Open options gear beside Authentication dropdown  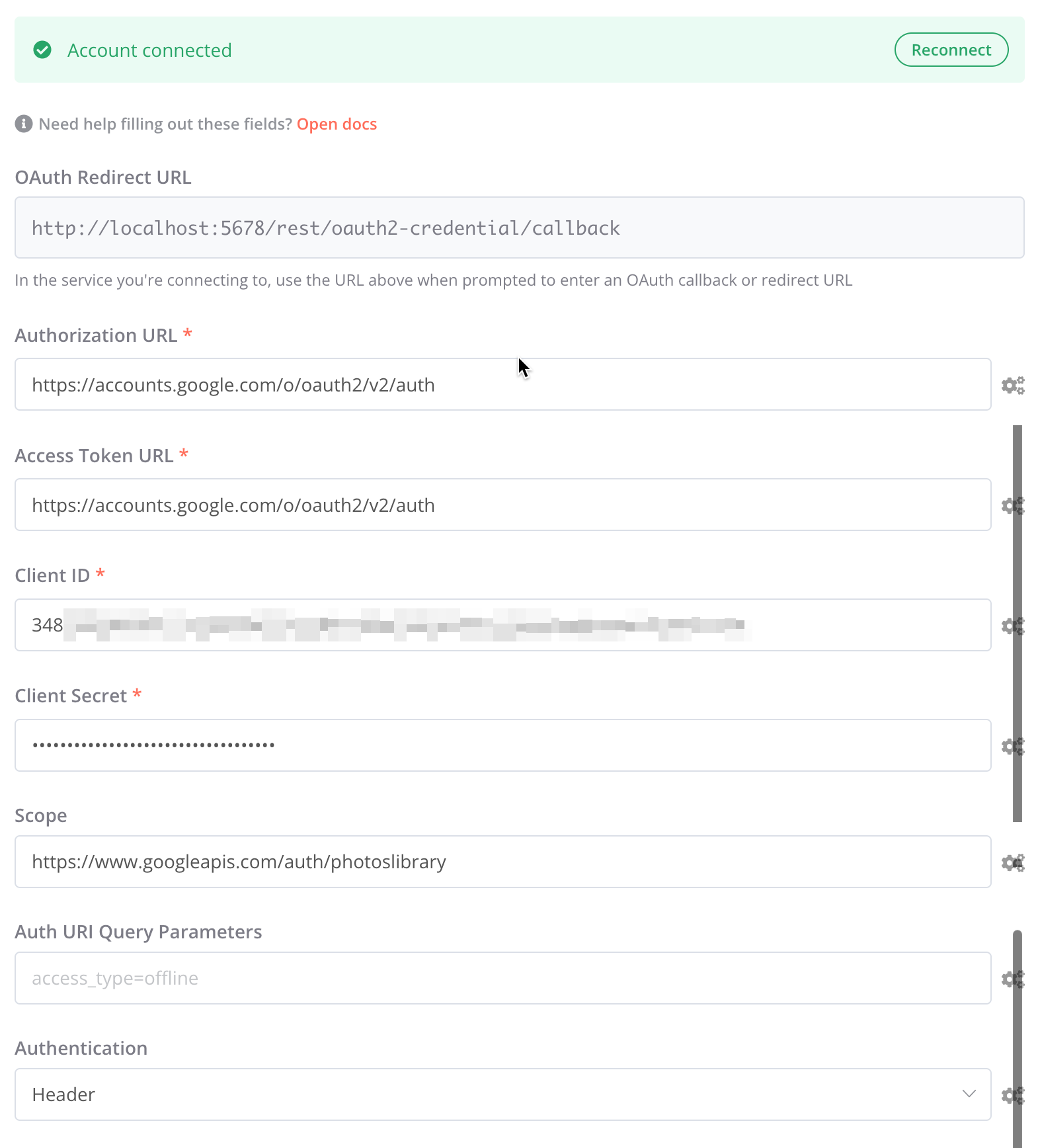pyautogui.click(x=1012, y=1095)
